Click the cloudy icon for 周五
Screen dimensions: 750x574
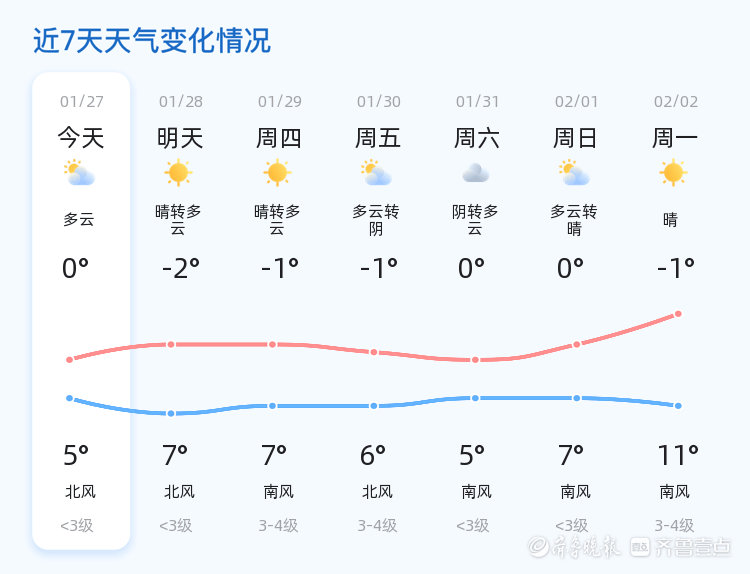[376, 174]
